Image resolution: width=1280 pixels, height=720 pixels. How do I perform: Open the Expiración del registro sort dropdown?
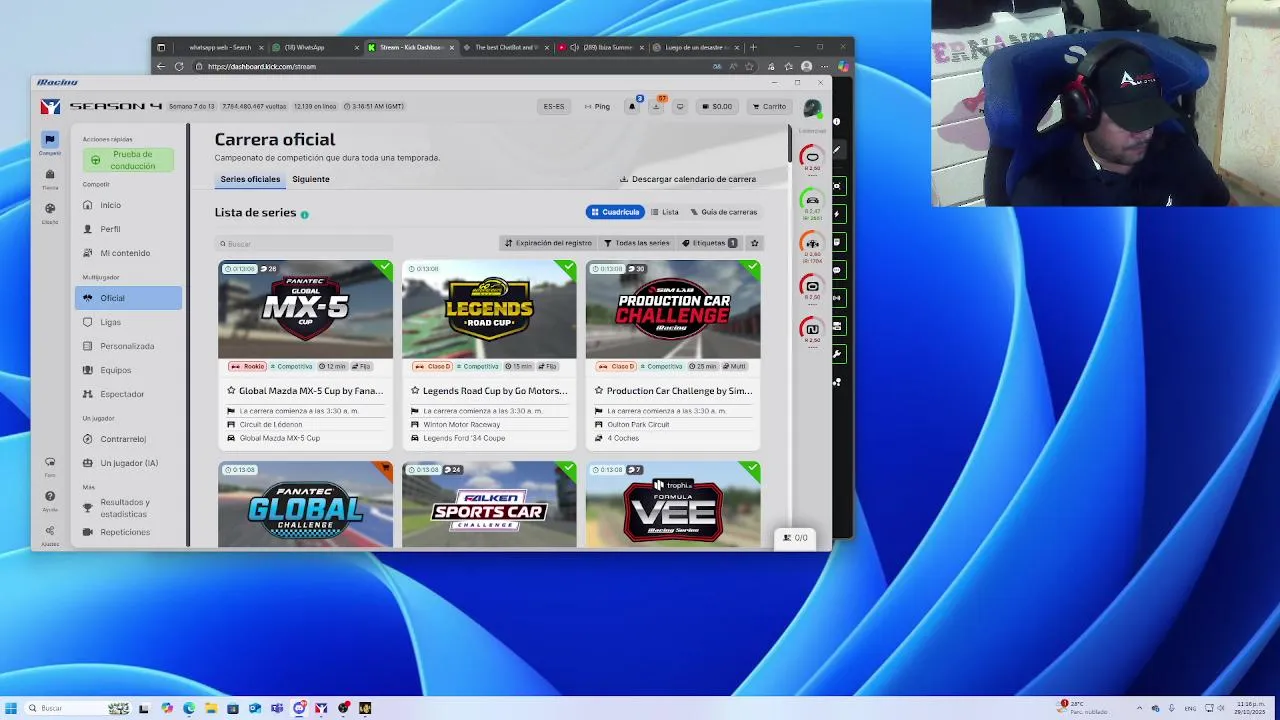click(x=548, y=243)
